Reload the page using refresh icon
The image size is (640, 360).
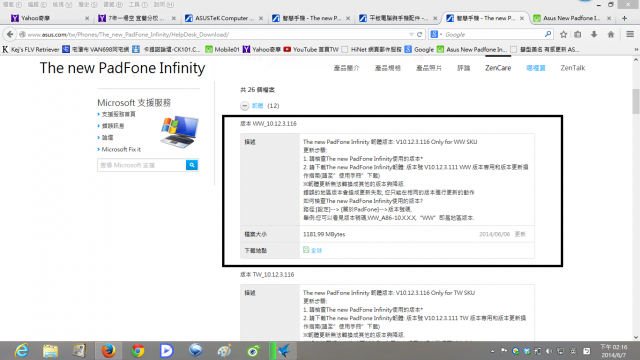pos(419,35)
